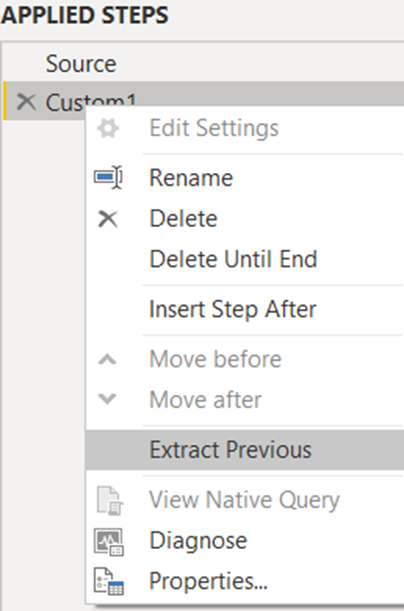The width and height of the screenshot is (404, 611).
Task: Click the Diagnose monitor icon
Action: [109, 542]
